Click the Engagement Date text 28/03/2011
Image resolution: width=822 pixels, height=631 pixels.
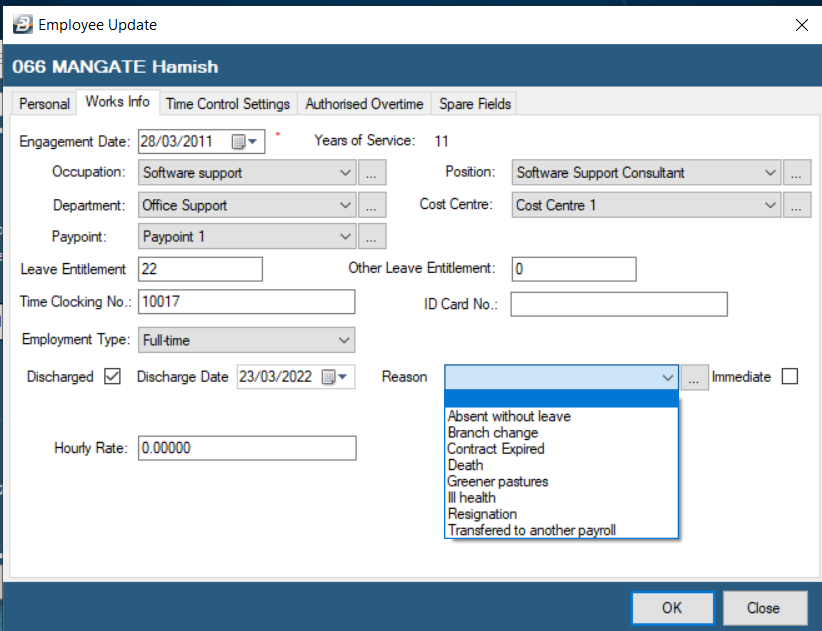tap(177, 142)
